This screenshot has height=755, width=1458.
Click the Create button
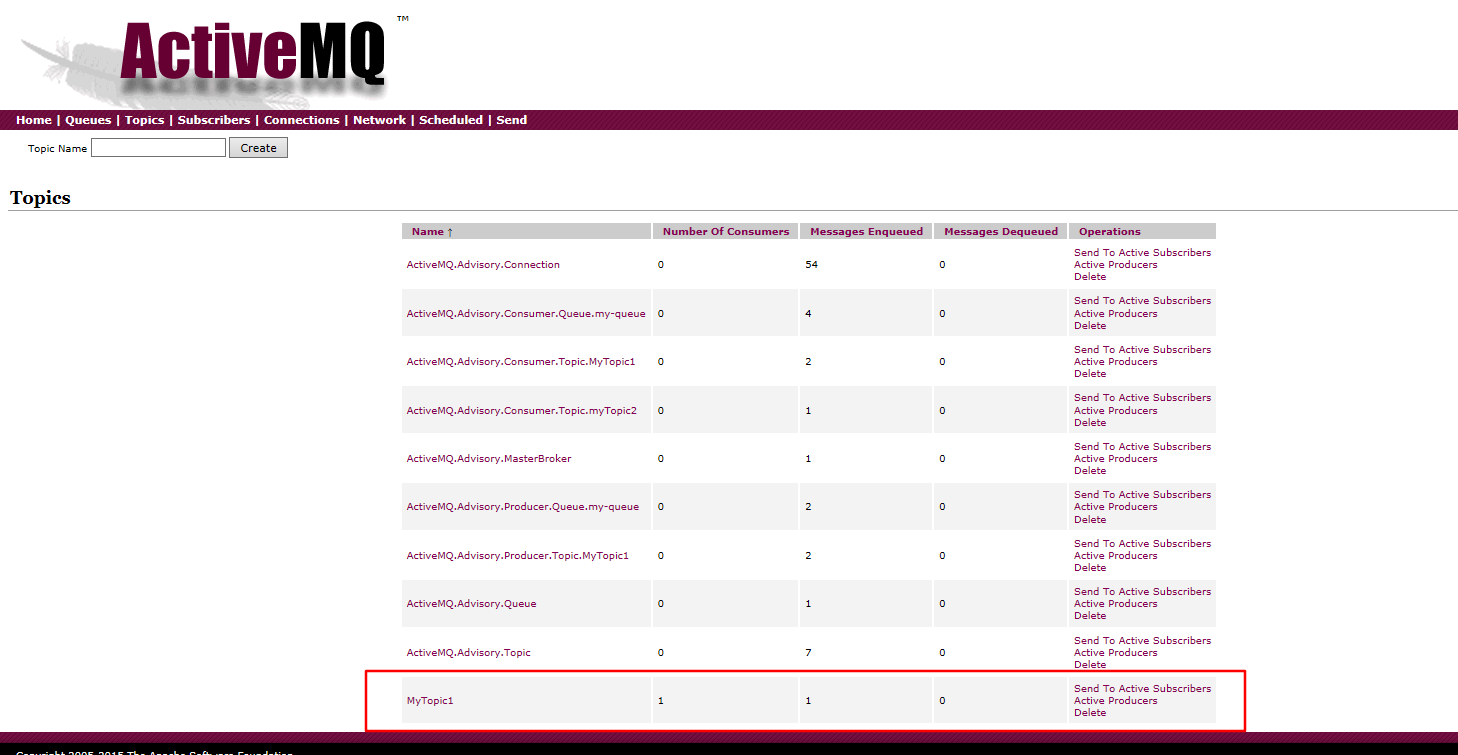coord(258,148)
